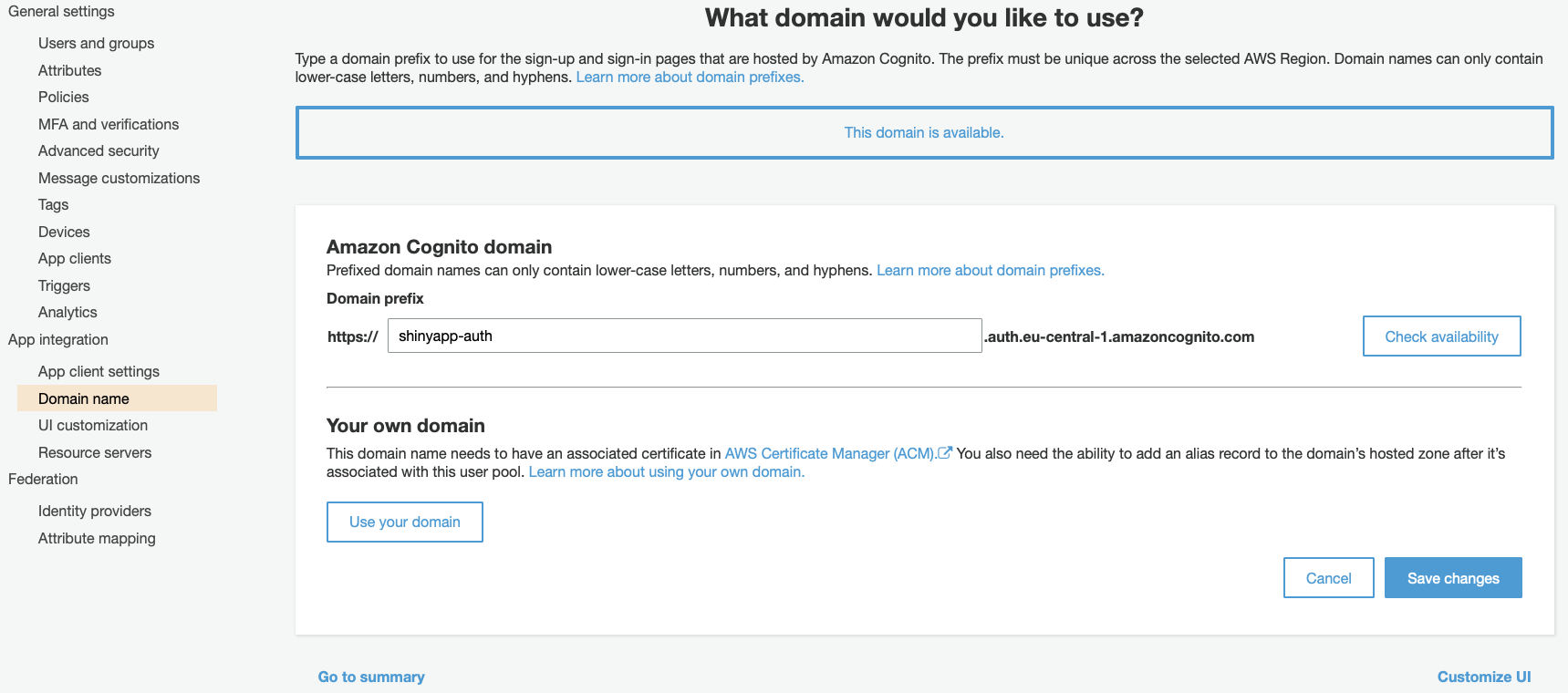
Task: Open General settings section
Action: [x=61, y=12]
